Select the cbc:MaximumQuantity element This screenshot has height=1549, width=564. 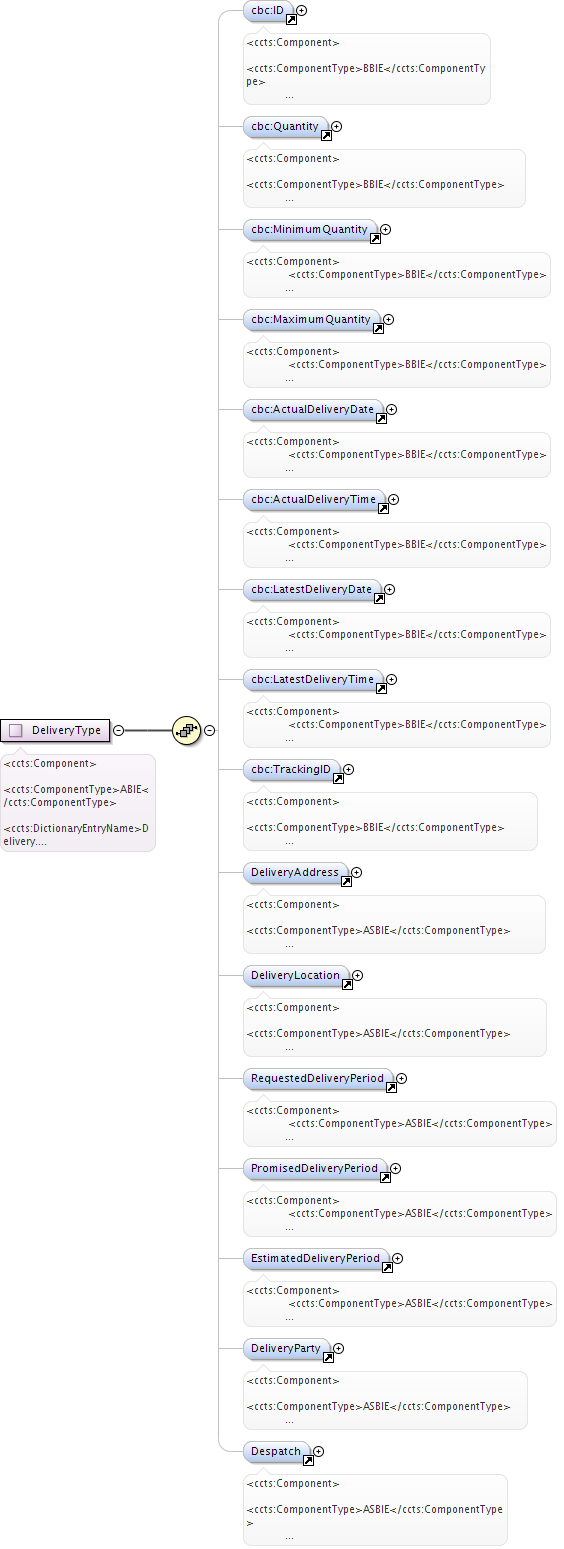tap(312, 320)
